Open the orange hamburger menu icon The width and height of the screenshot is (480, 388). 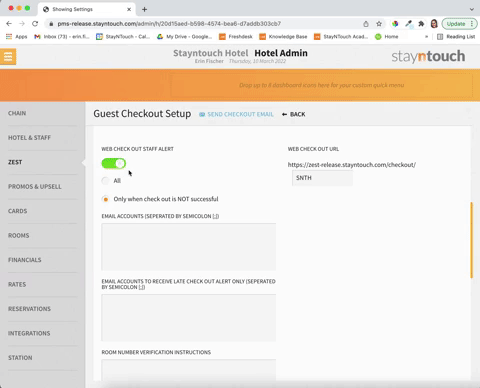tap(8, 57)
